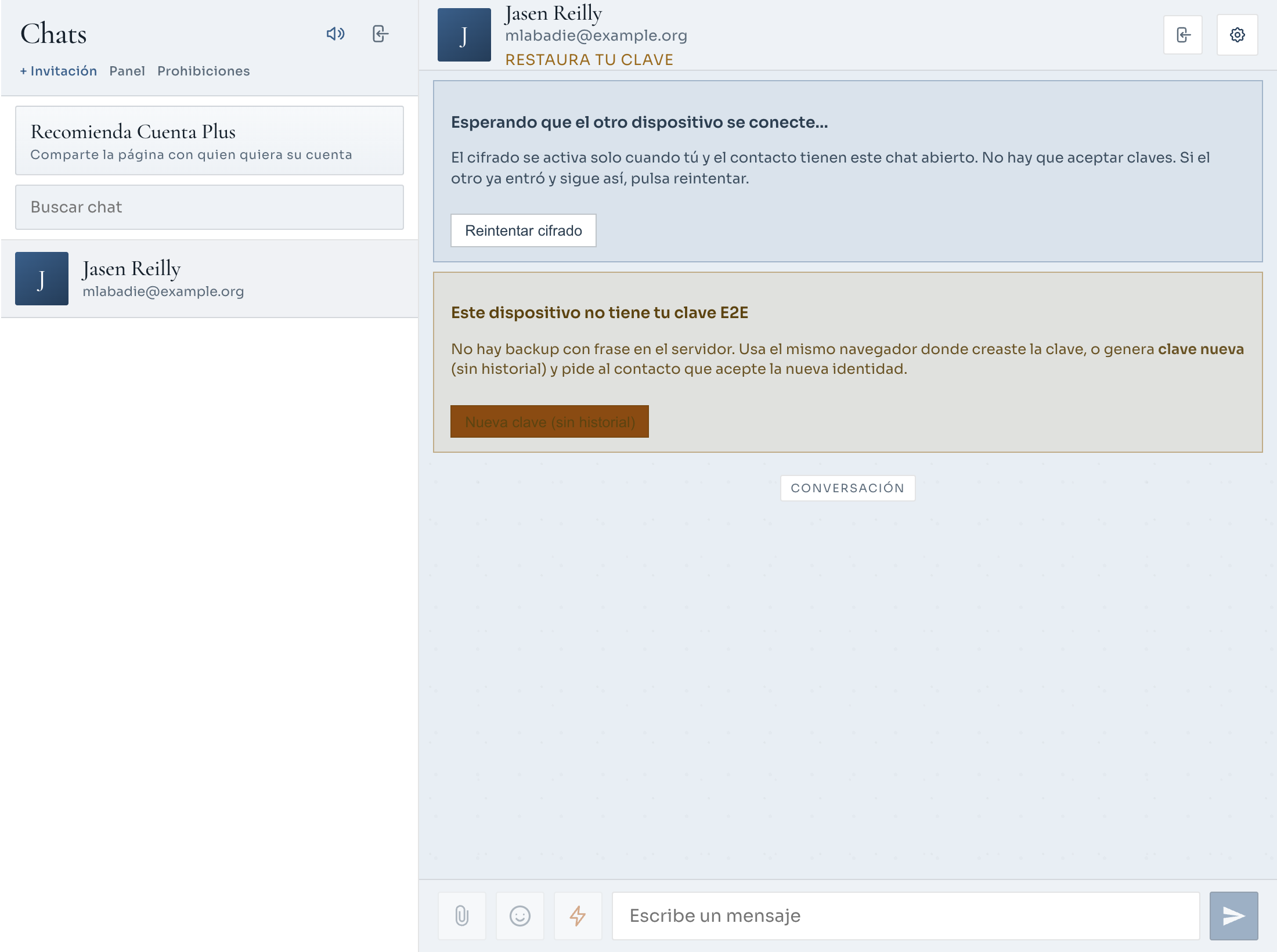1277x952 pixels.
Task: Generate Nueva clave (sin historial)
Action: 550,421
